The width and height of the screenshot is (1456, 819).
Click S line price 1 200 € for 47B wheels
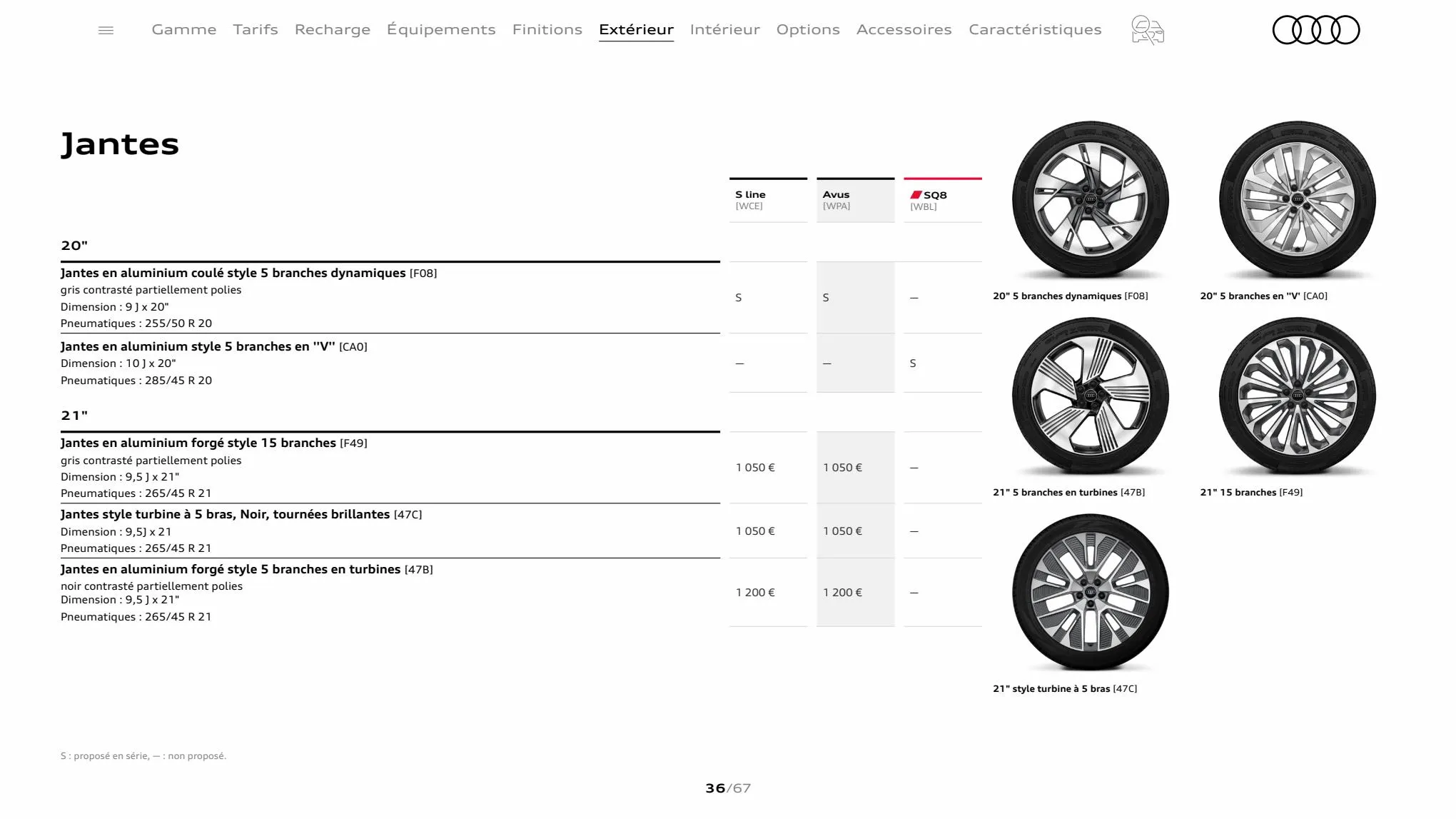tap(755, 593)
